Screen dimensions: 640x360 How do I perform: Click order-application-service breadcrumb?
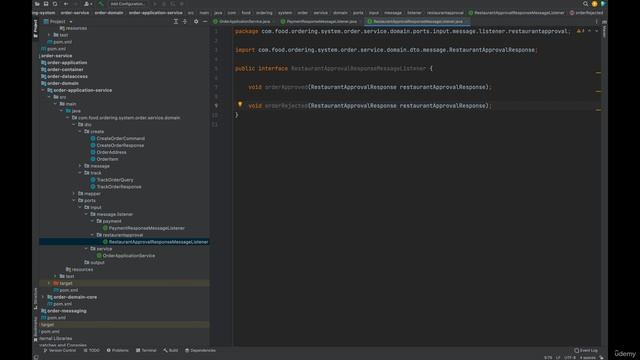(156, 13)
